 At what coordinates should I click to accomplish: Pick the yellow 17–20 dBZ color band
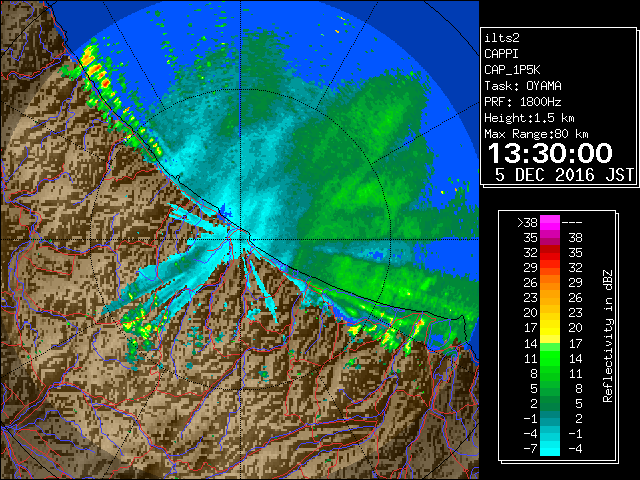pos(550,328)
